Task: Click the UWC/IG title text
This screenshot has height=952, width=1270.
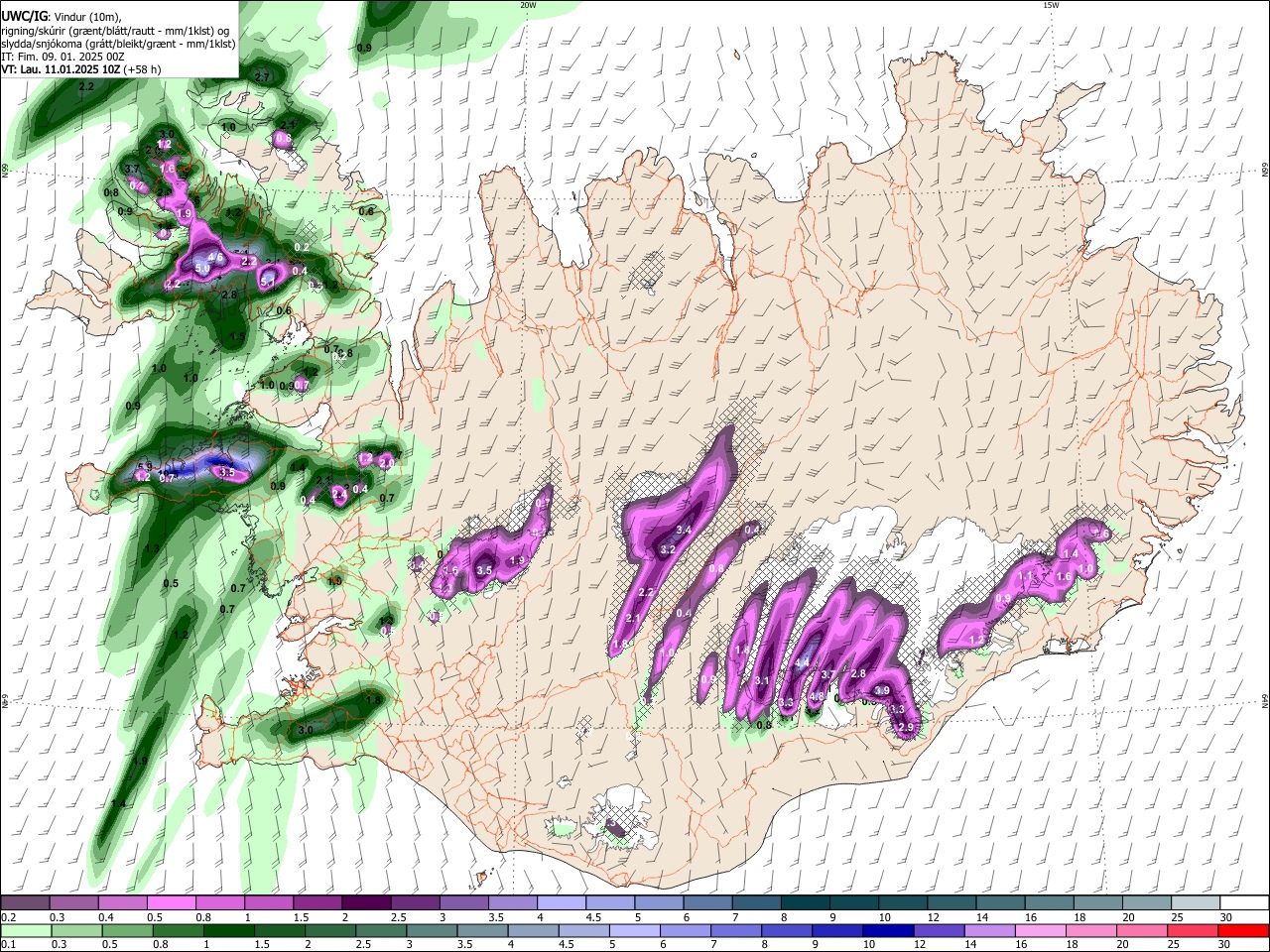Action: click(24, 15)
